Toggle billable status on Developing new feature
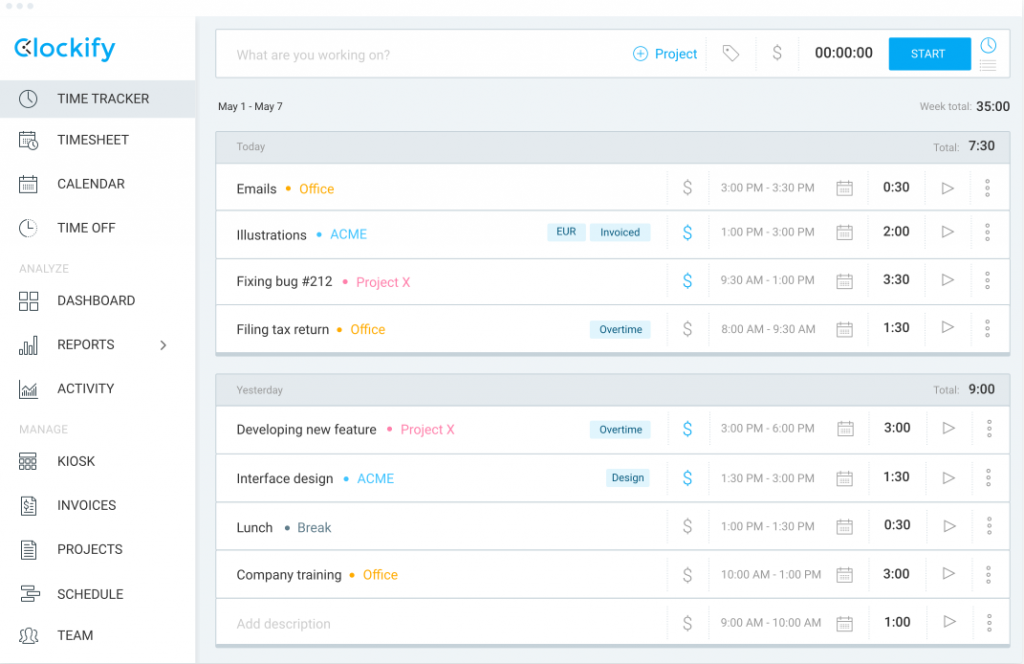The image size is (1024, 664). click(x=687, y=428)
